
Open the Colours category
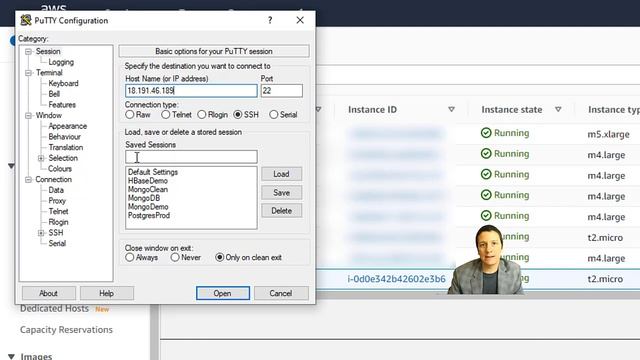click(x=60, y=169)
